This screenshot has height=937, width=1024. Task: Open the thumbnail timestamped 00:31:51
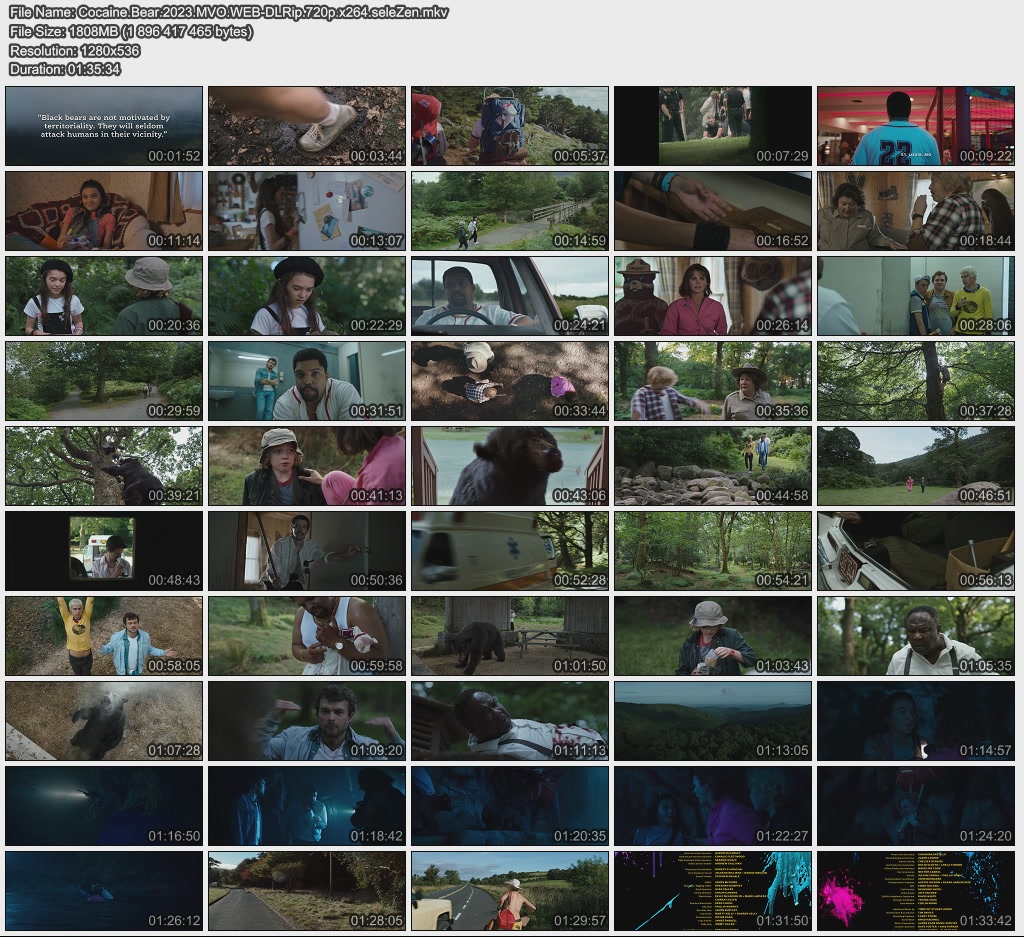[x=307, y=381]
